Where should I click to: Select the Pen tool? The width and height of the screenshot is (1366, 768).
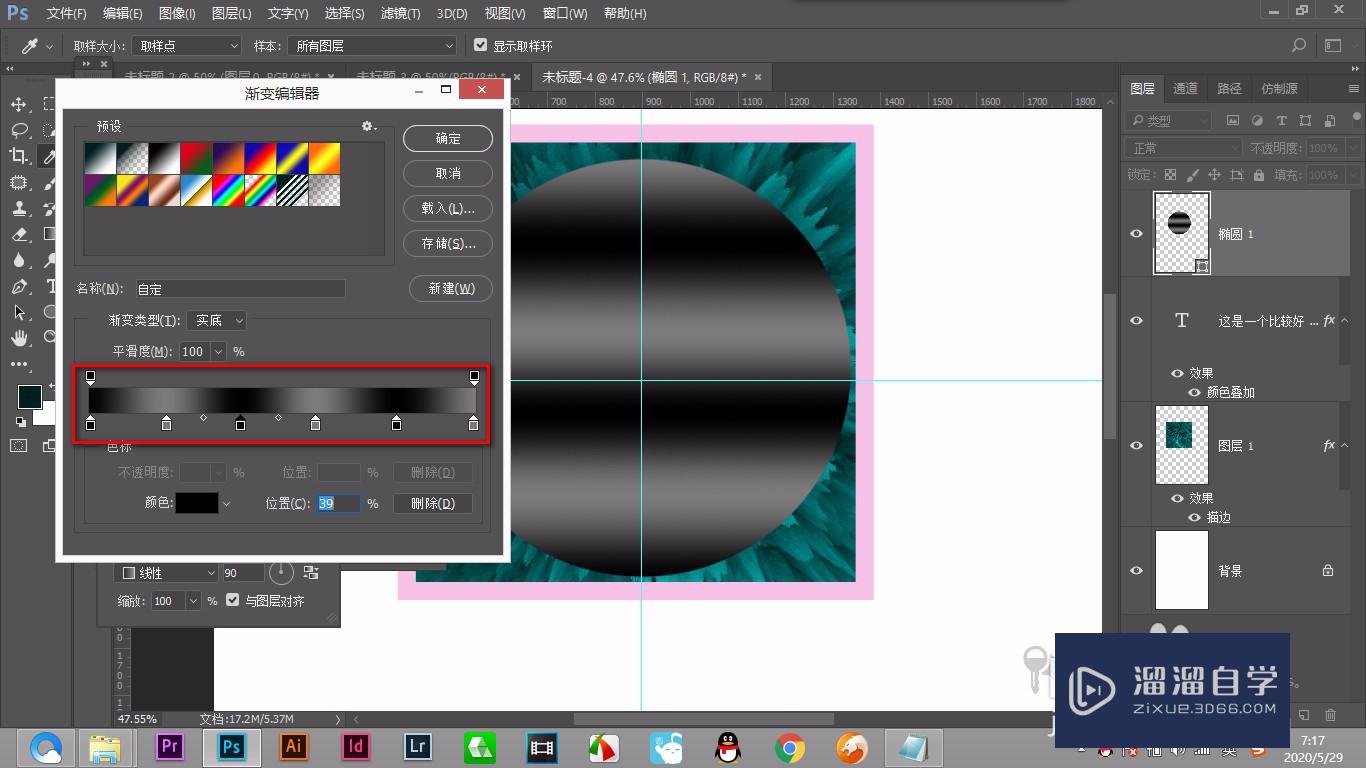click(x=19, y=287)
